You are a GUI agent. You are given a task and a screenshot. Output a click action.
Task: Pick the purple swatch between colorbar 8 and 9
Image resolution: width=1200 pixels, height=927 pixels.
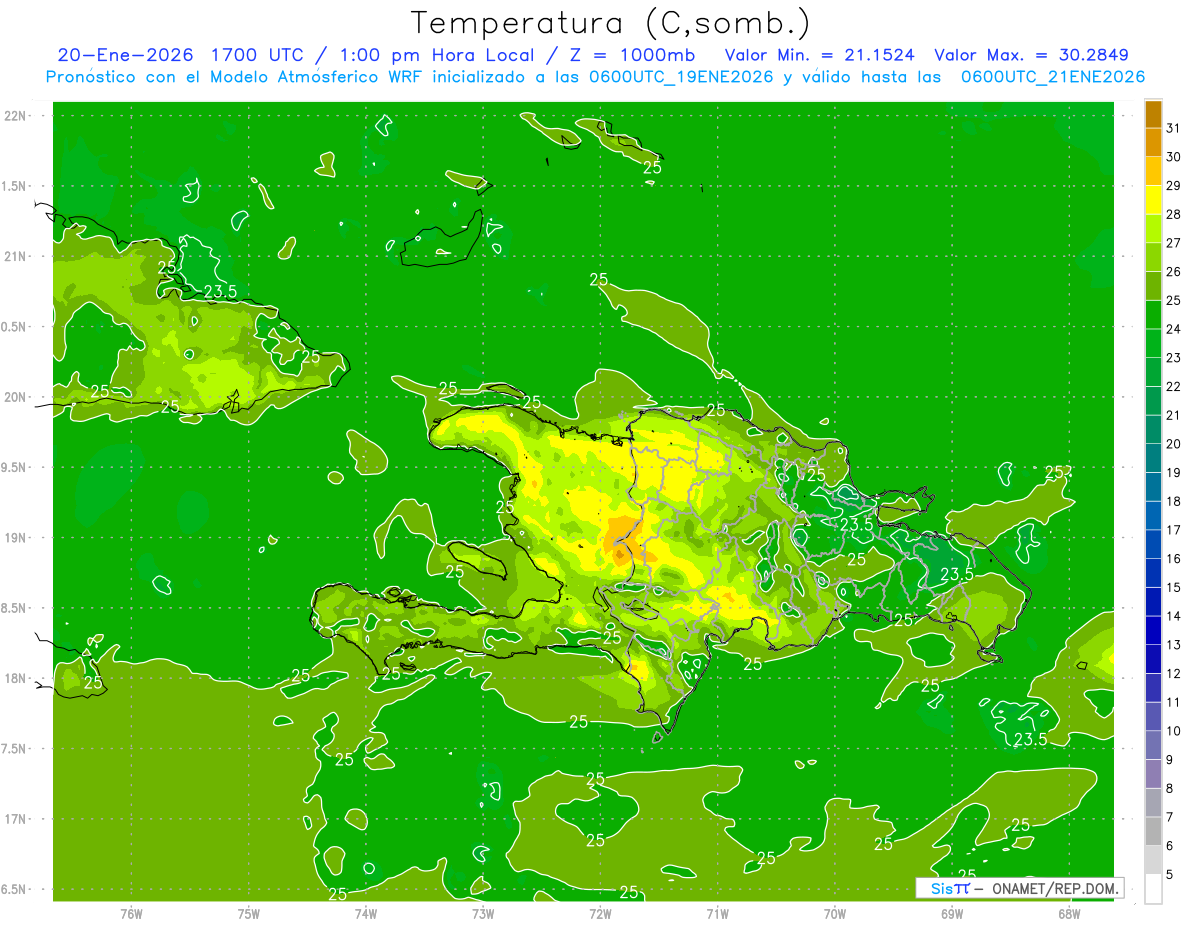[x=1153, y=774]
